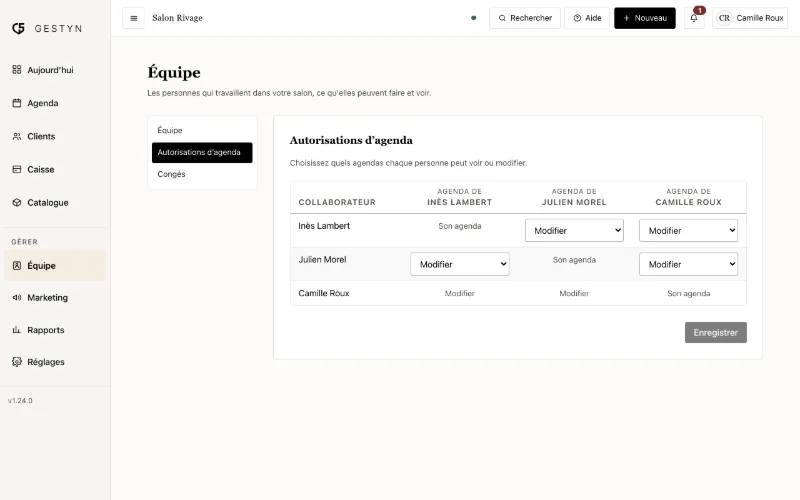800x500 pixels.
Task: Open Agenda from the sidebar
Action: click(55, 103)
